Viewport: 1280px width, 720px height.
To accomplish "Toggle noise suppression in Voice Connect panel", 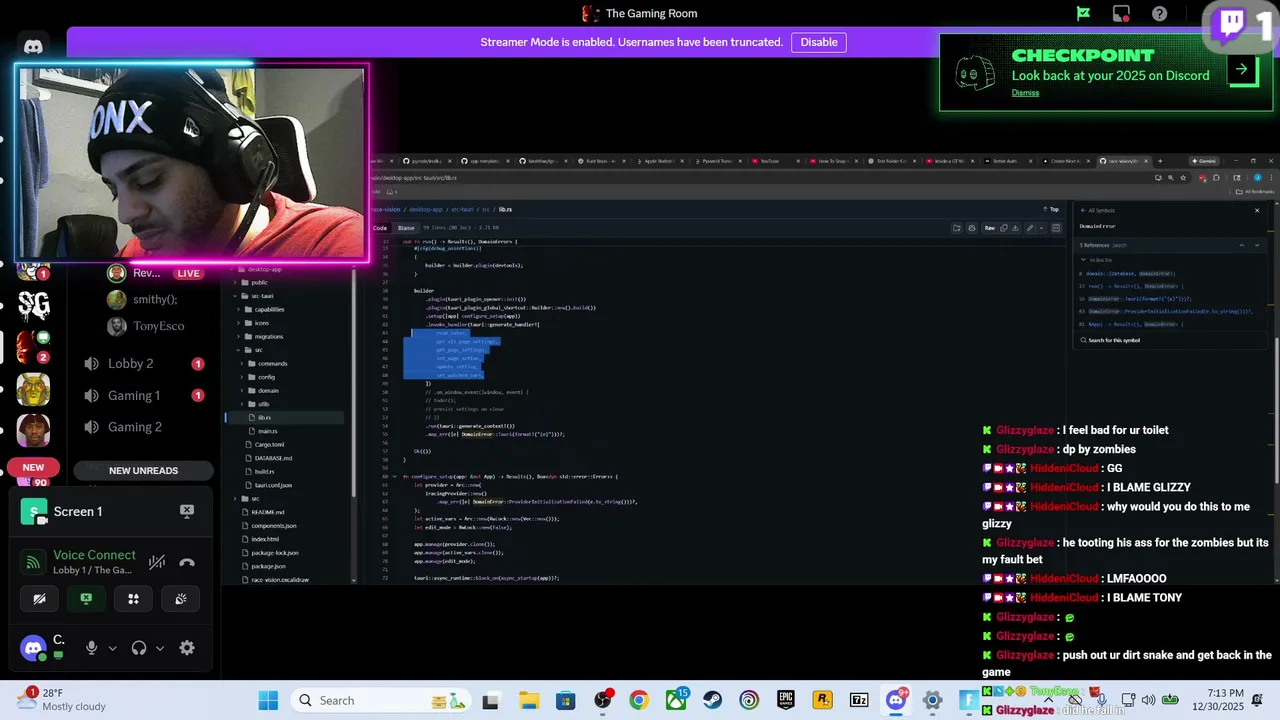I will pos(156,563).
